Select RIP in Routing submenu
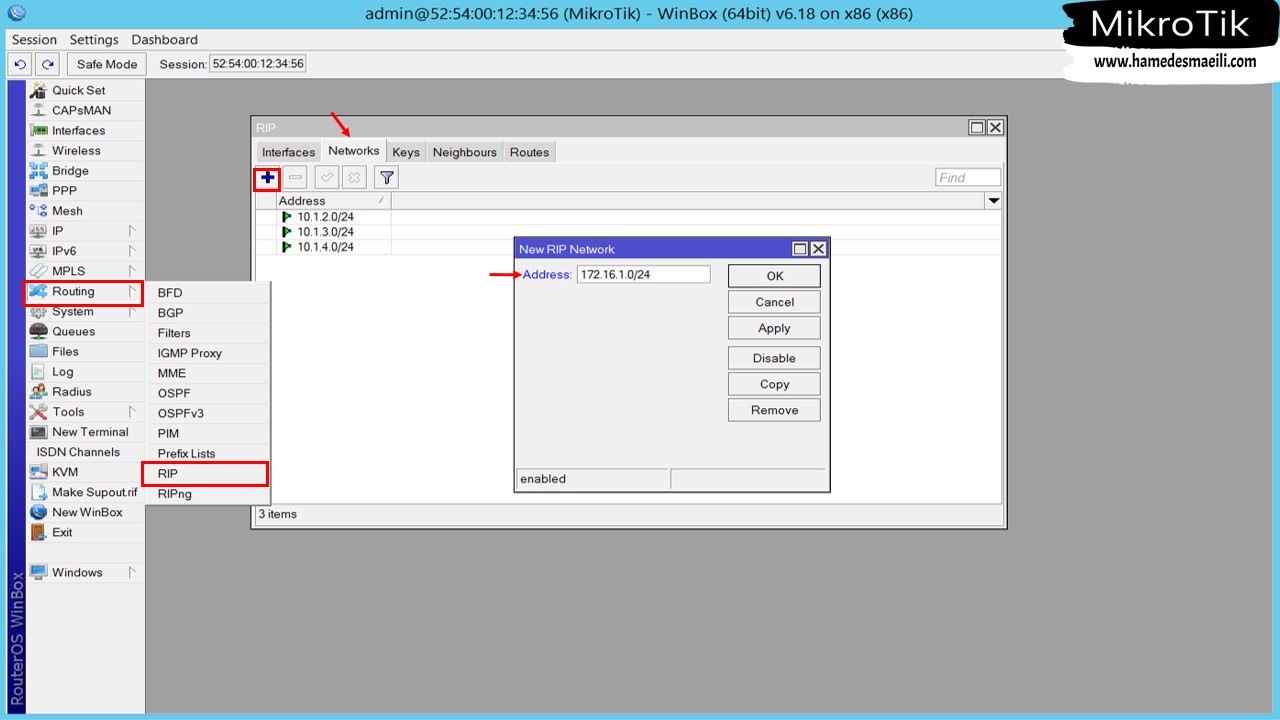This screenshot has width=1280, height=720. [x=205, y=473]
